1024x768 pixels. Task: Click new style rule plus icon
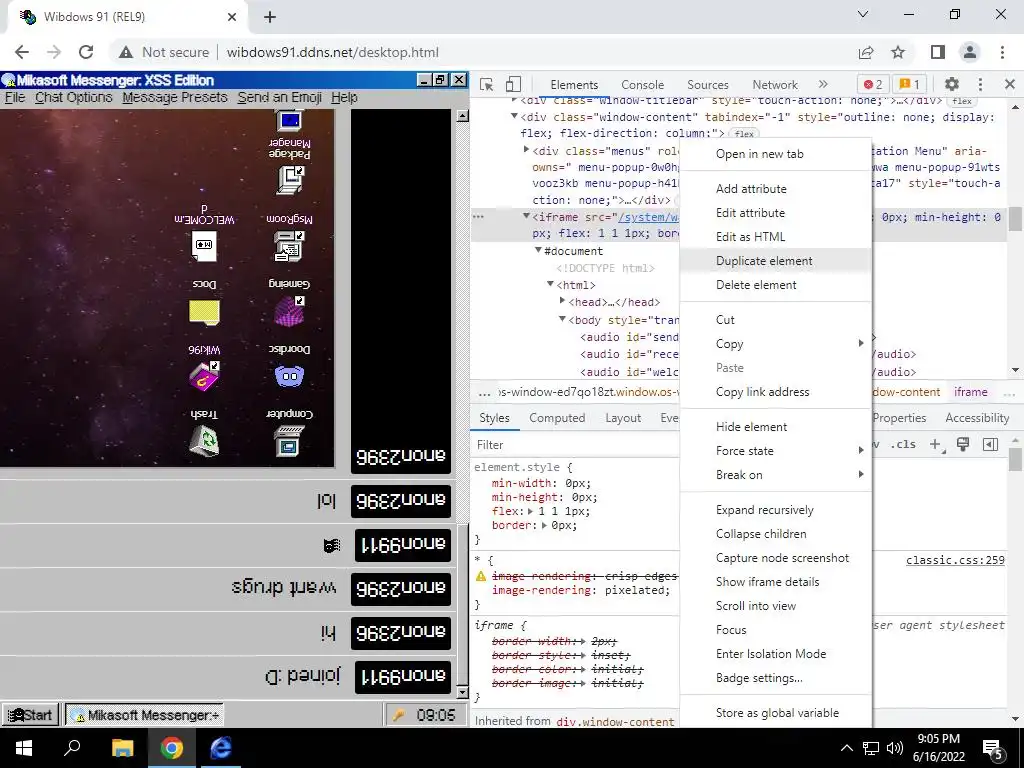[x=936, y=445]
